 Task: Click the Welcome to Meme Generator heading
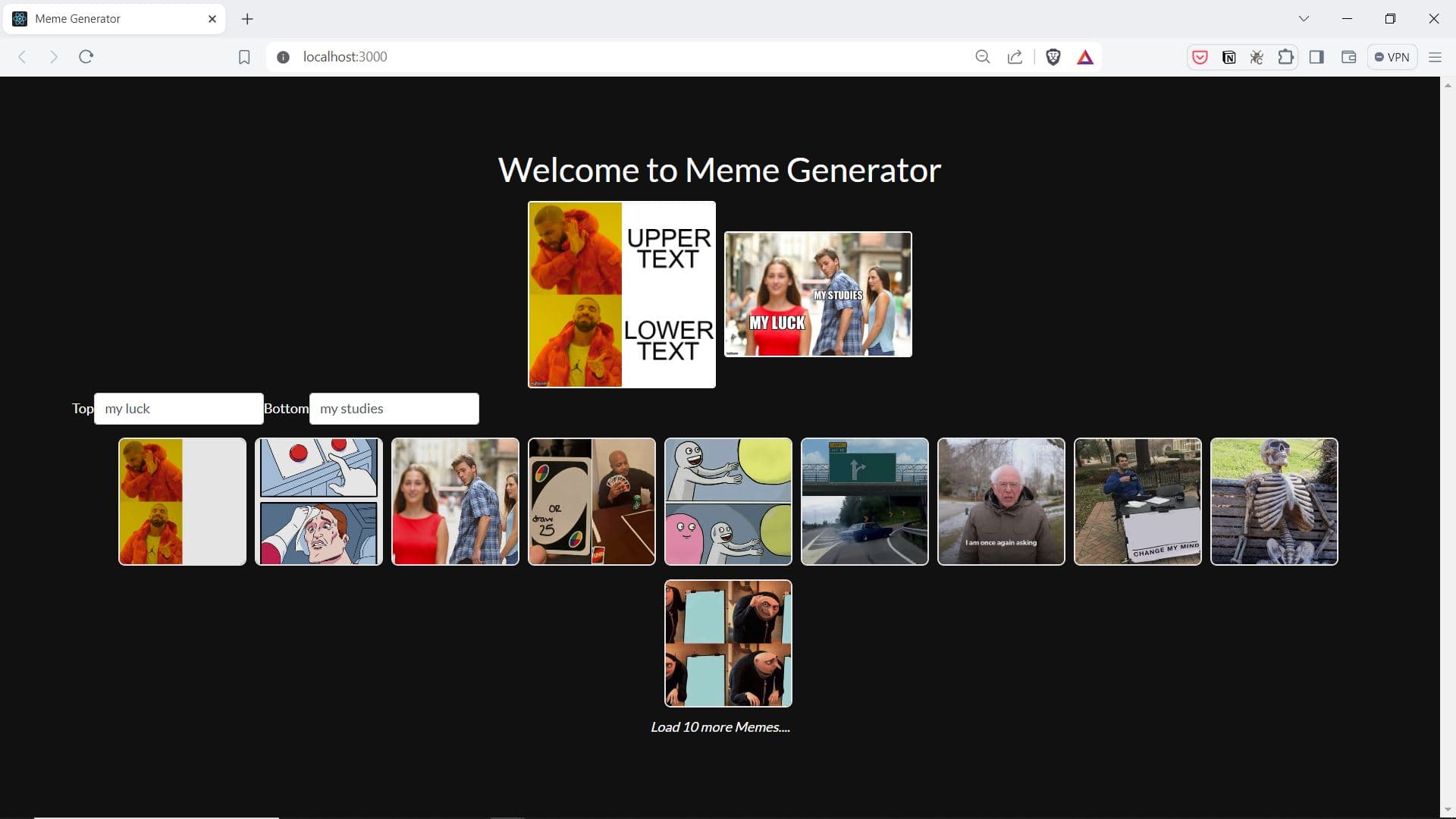pyautogui.click(x=720, y=170)
